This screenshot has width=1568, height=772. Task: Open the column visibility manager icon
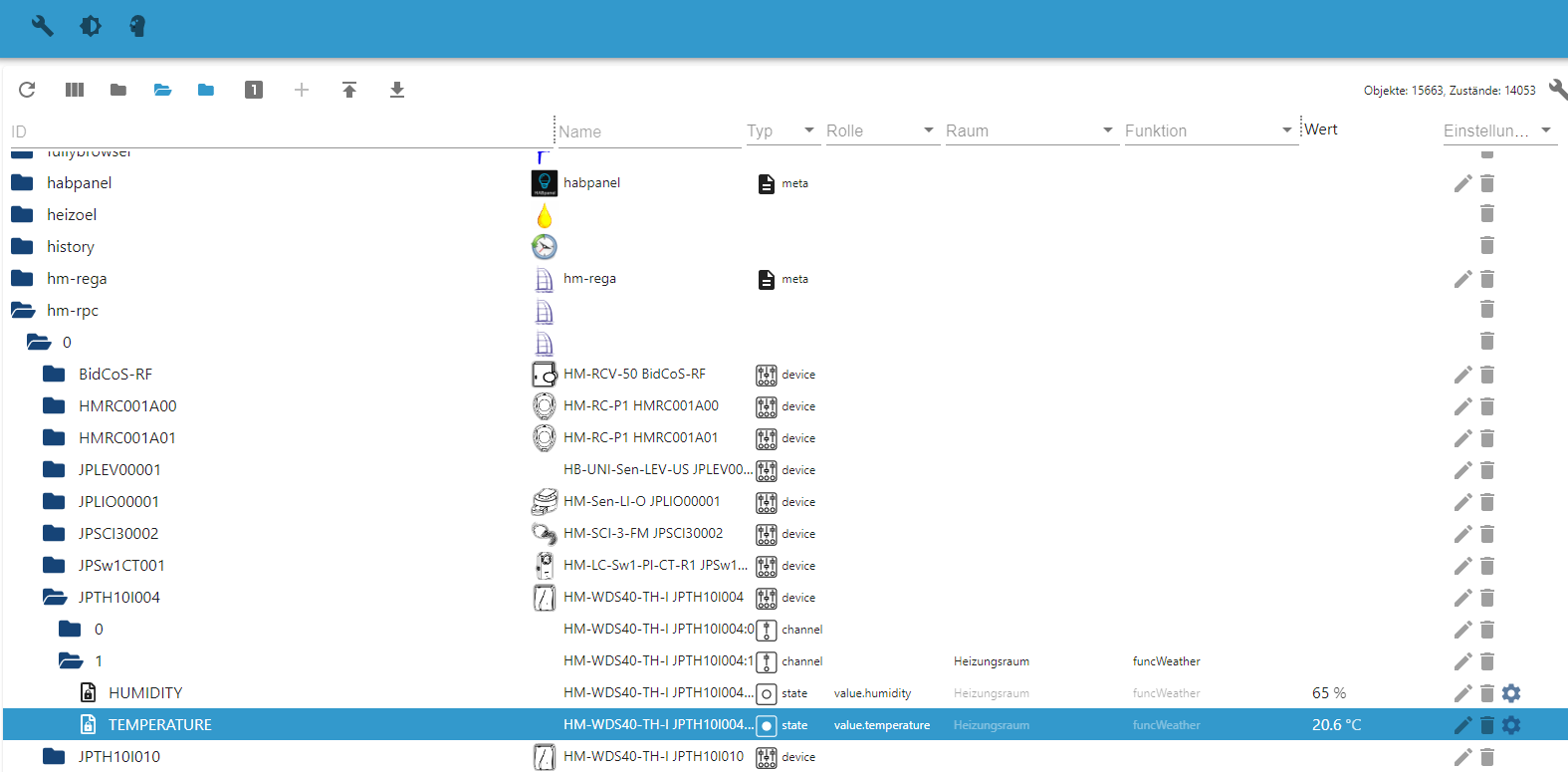pos(75,90)
